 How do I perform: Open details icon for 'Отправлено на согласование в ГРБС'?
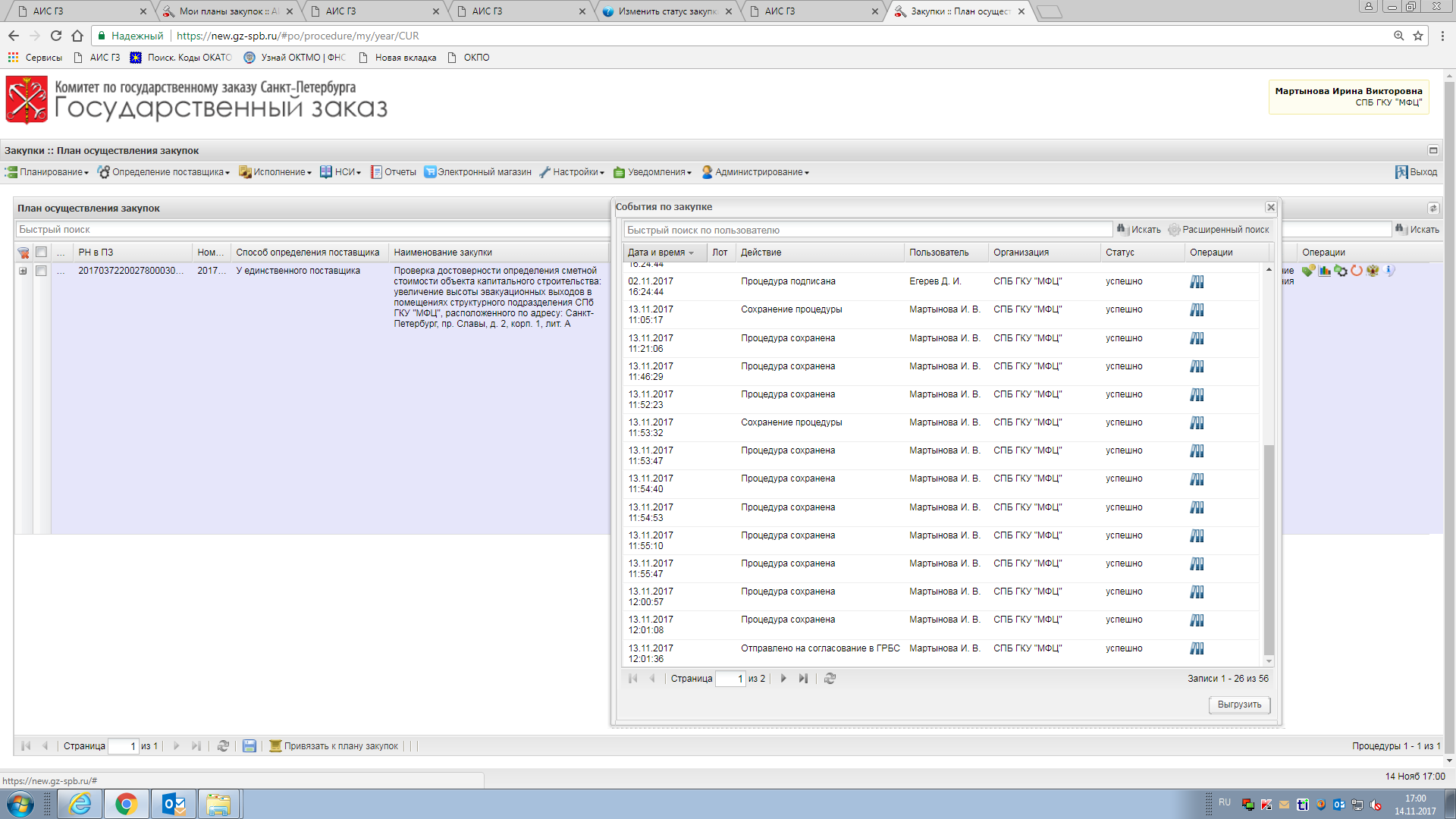click(1197, 648)
